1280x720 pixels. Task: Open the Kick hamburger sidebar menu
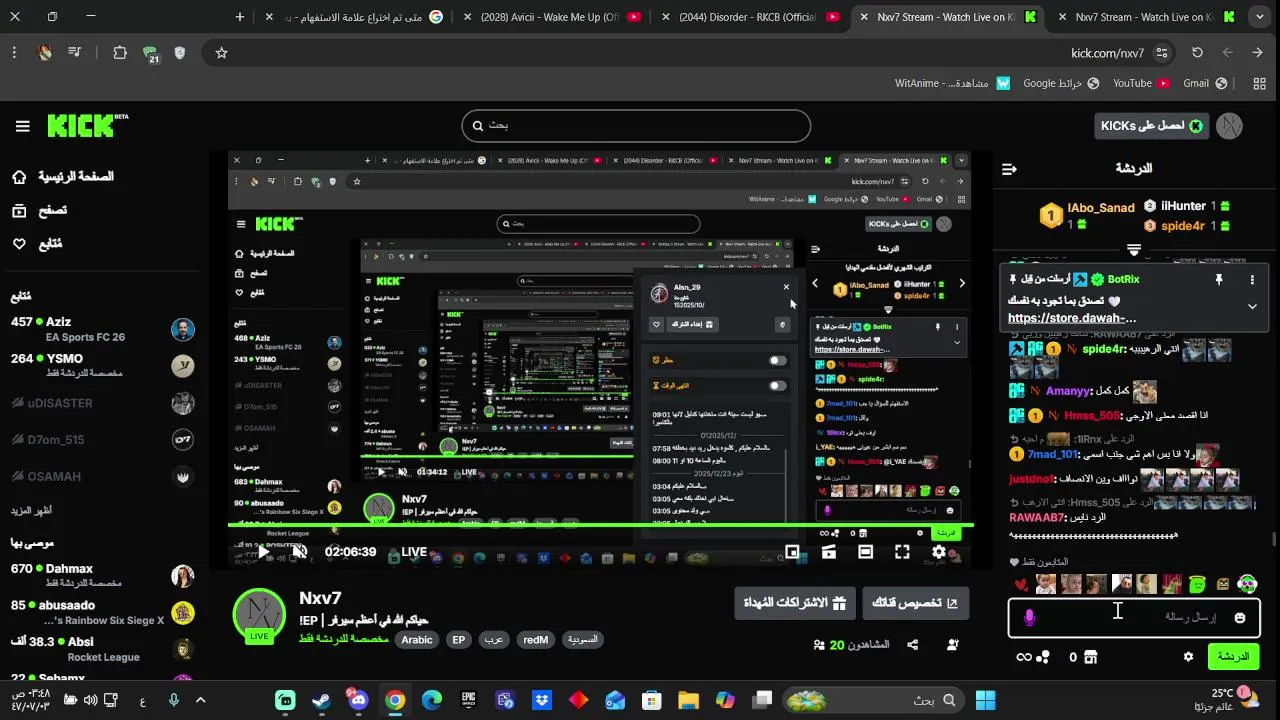[22, 126]
